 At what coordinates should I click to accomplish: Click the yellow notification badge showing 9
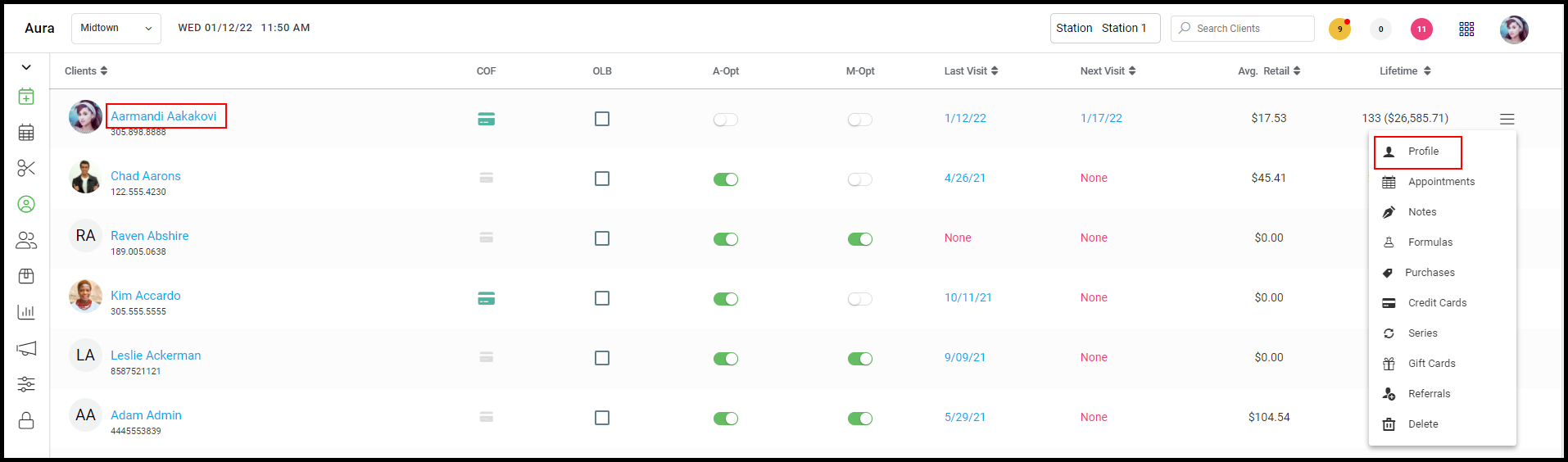[x=1339, y=29]
